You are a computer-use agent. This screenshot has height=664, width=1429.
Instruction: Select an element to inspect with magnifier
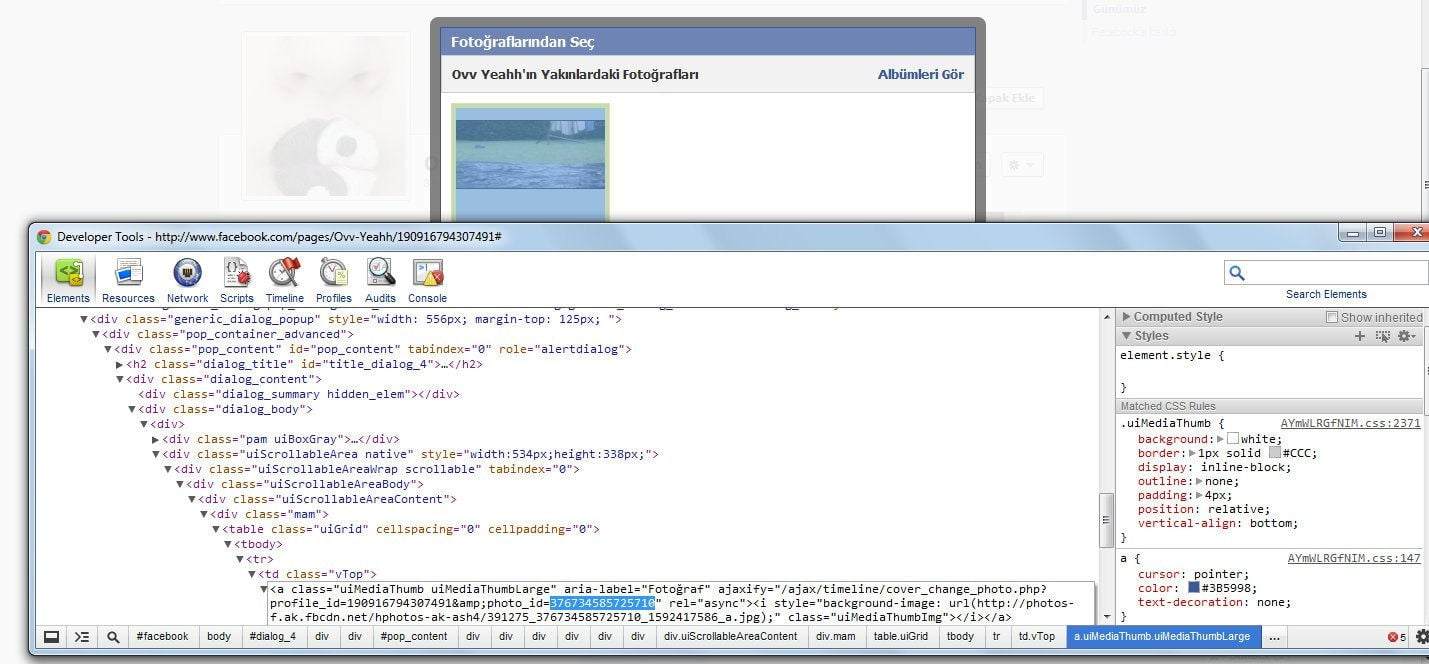point(113,636)
